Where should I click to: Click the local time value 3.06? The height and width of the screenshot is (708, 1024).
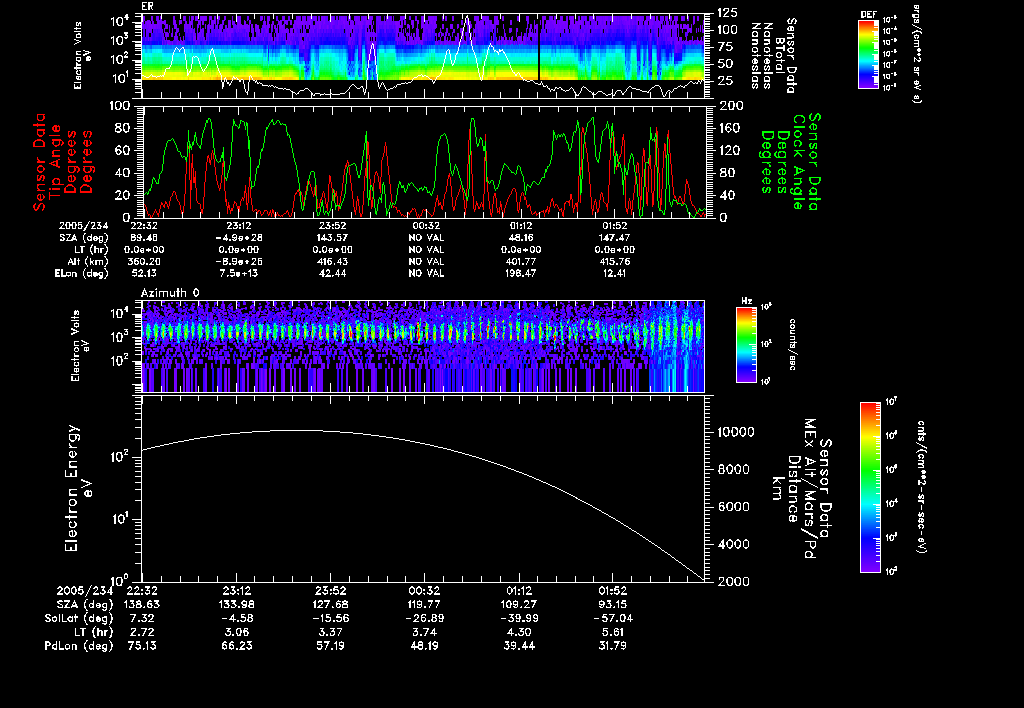[x=236, y=632]
